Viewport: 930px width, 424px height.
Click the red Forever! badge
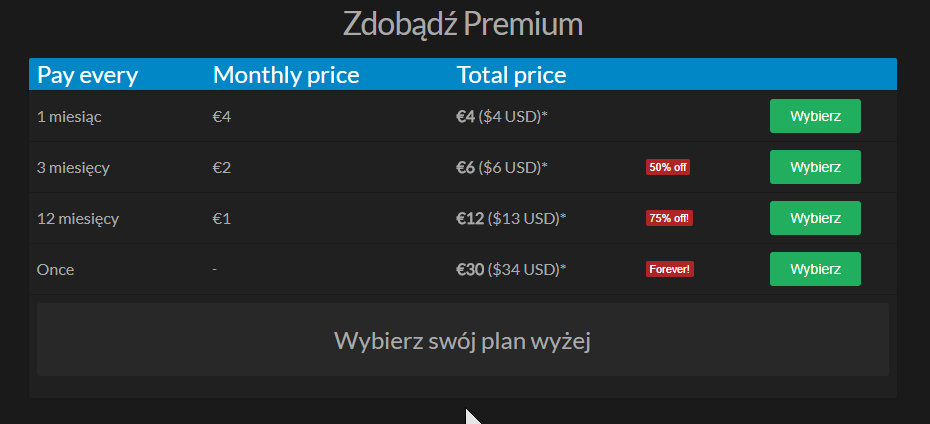[670, 269]
